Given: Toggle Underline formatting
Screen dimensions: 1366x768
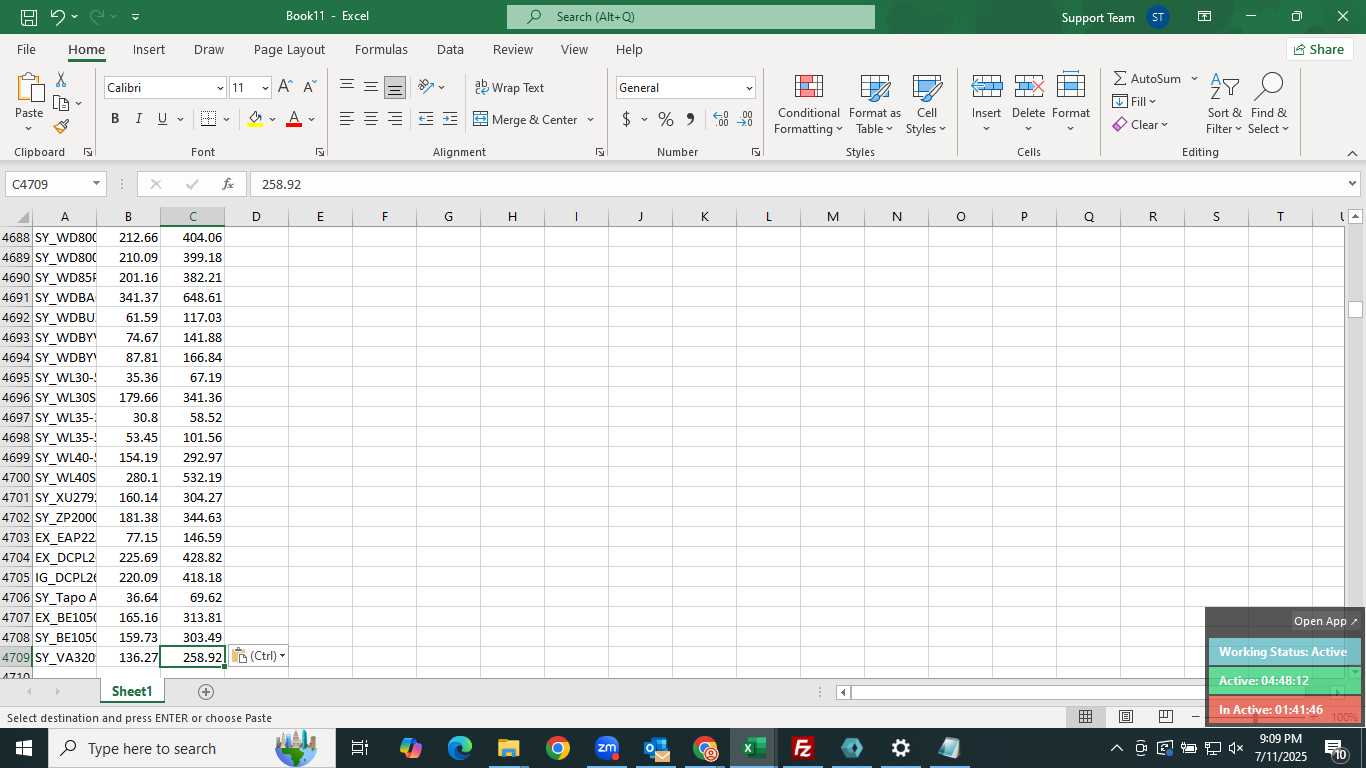Looking at the screenshot, I should point(162,119).
